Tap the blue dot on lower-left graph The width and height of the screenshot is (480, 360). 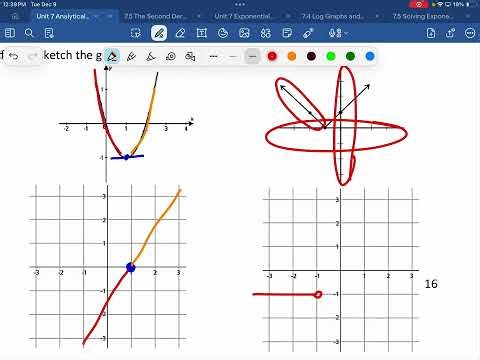[x=131, y=267]
